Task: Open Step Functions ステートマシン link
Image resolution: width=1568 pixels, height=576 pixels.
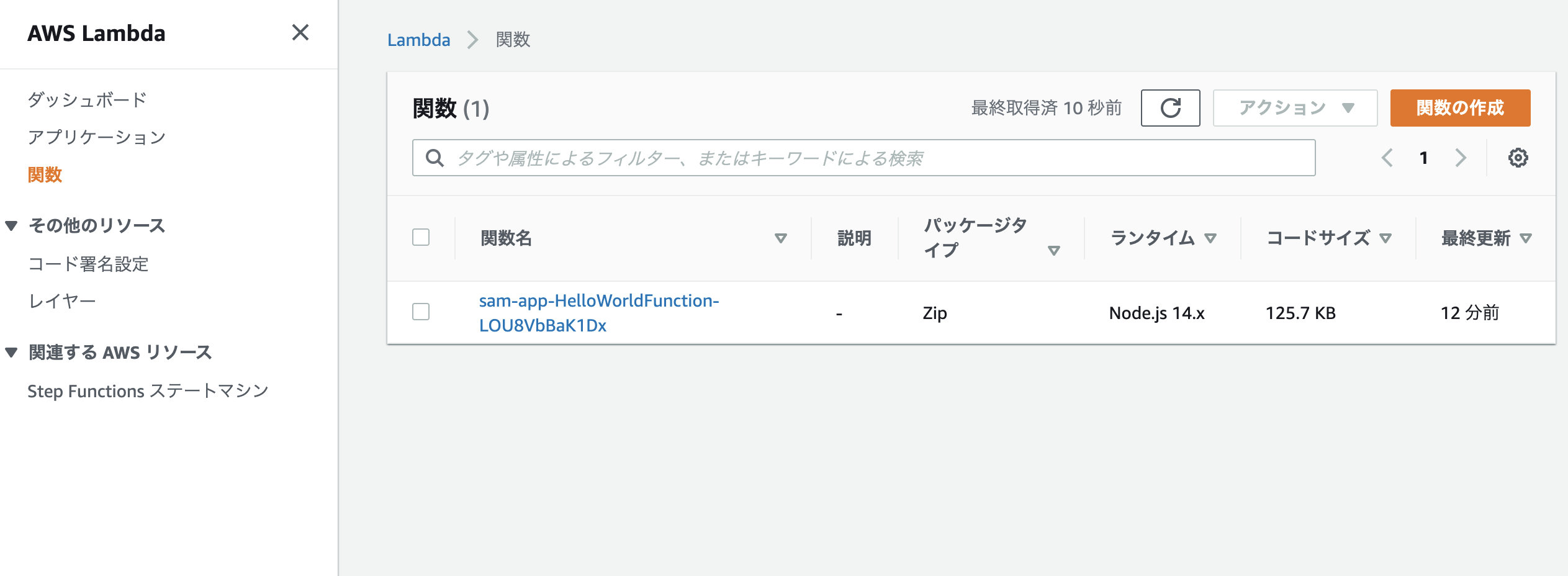Action: 148,391
